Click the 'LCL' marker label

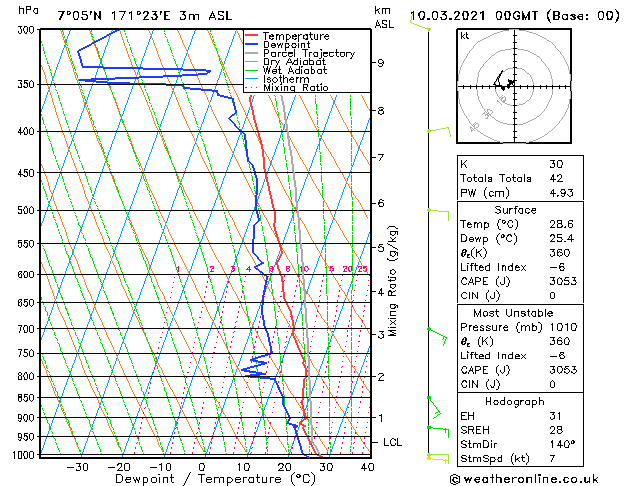[x=392, y=442]
